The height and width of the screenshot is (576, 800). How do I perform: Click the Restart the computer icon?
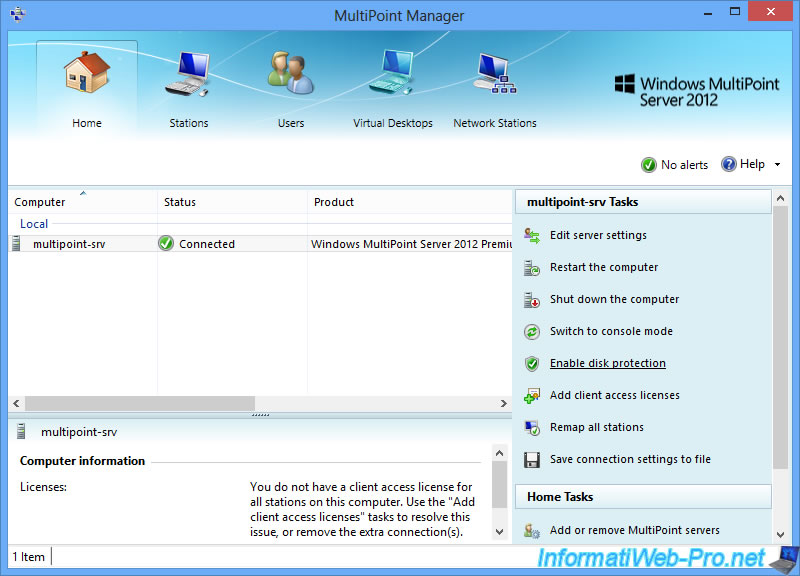[x=532, y=267]
